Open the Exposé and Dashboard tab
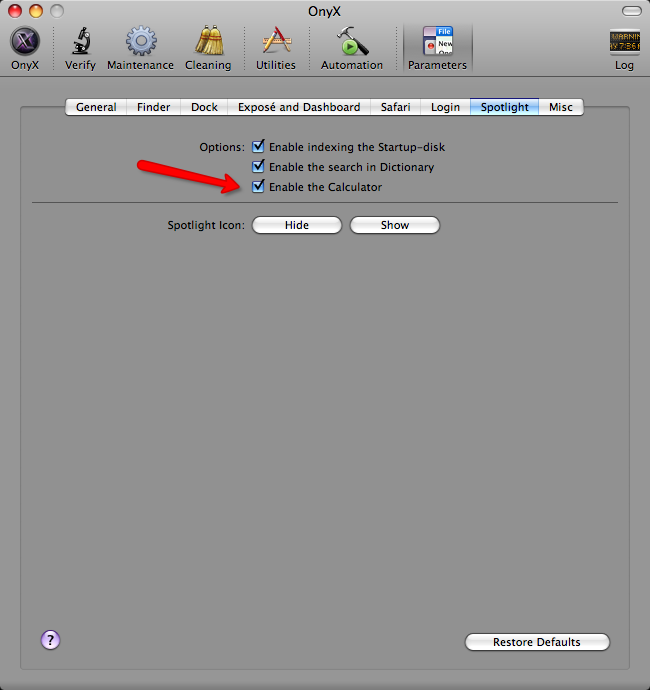The width and height of the screenshot is (650, 690). pos(299,107)
